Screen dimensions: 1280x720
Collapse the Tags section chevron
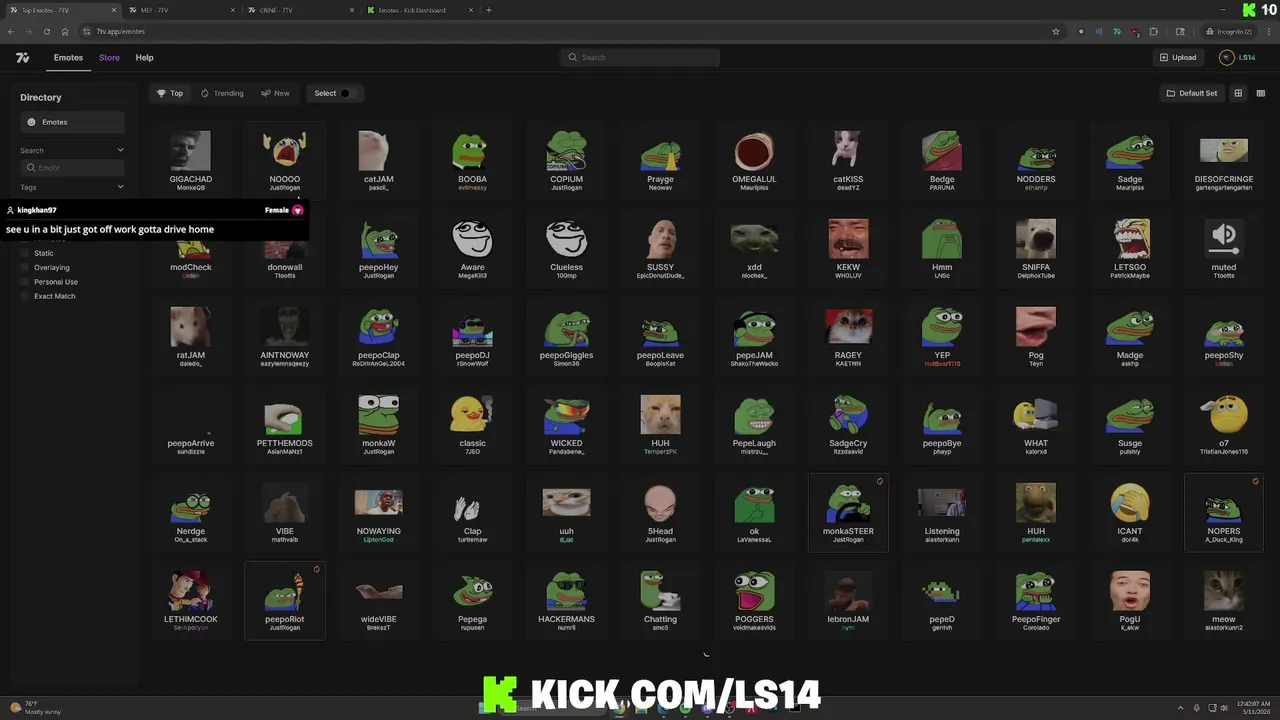pos(120,187)
